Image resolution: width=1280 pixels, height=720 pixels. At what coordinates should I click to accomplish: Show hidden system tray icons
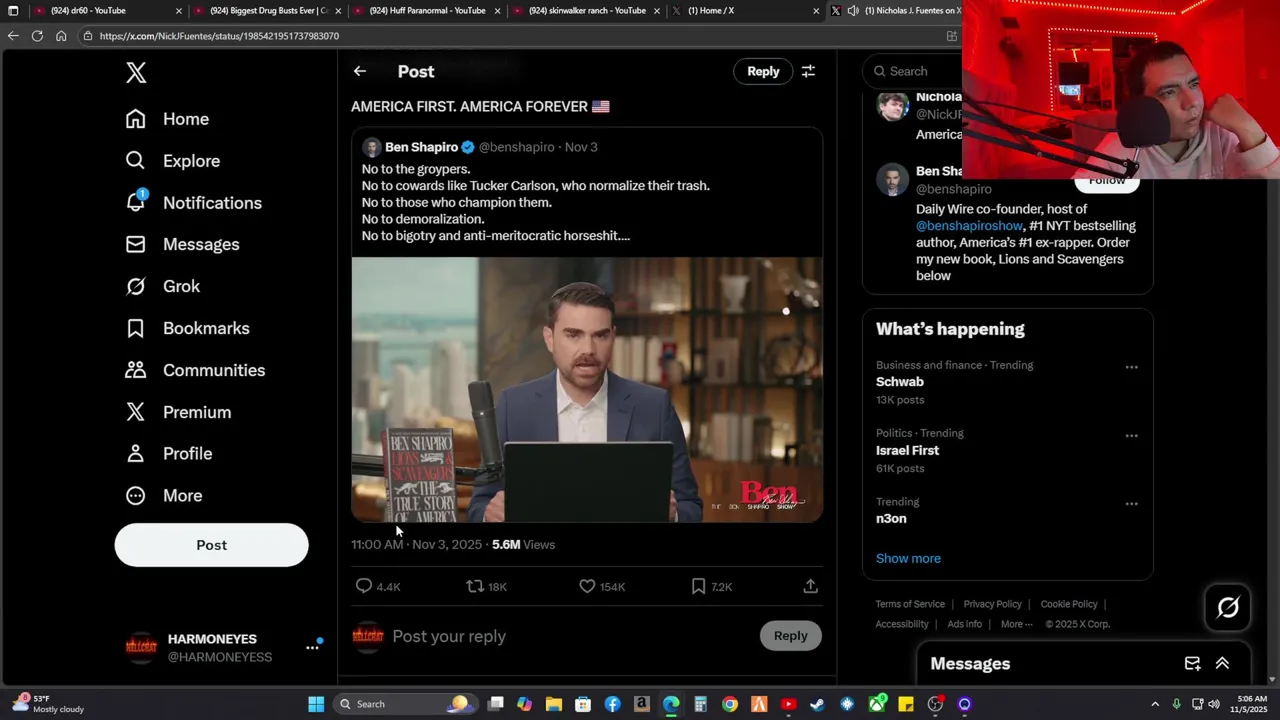pos(1155,704)
